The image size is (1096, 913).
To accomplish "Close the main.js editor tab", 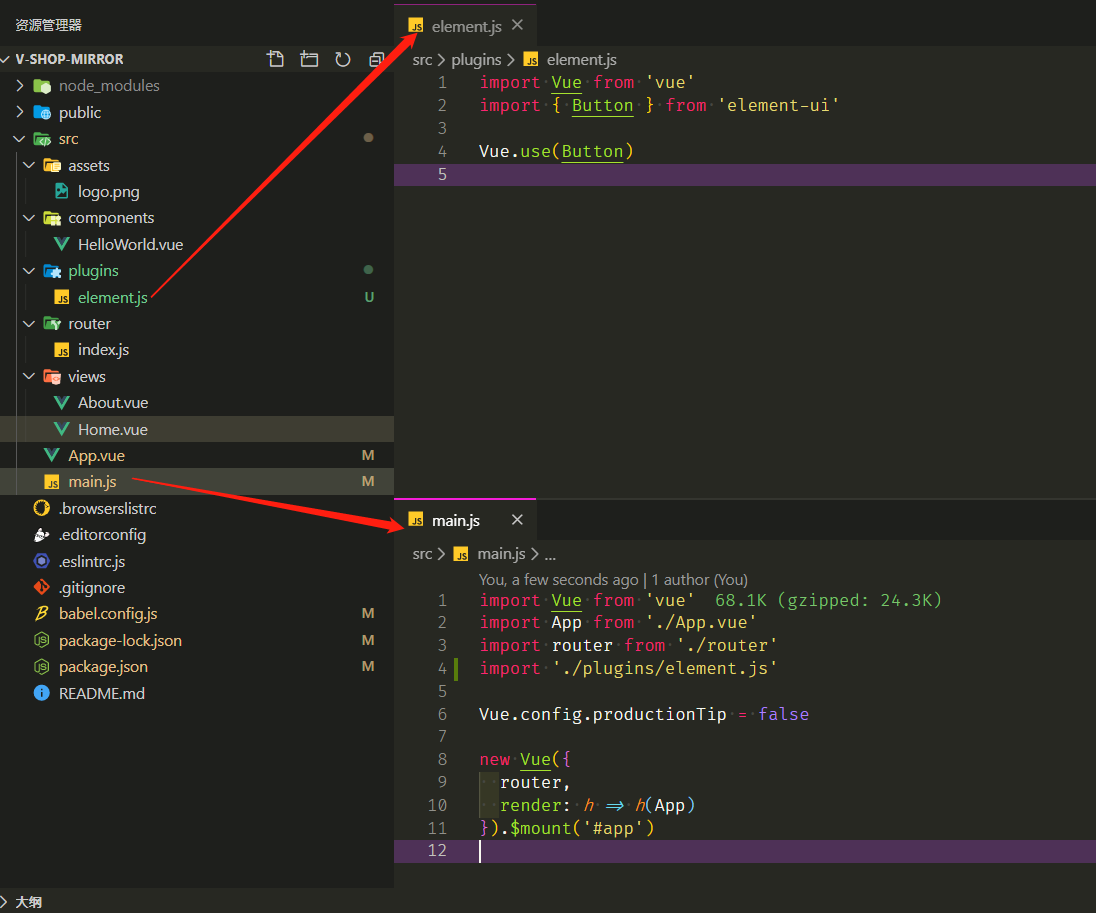I will click(x=517, y=519).
